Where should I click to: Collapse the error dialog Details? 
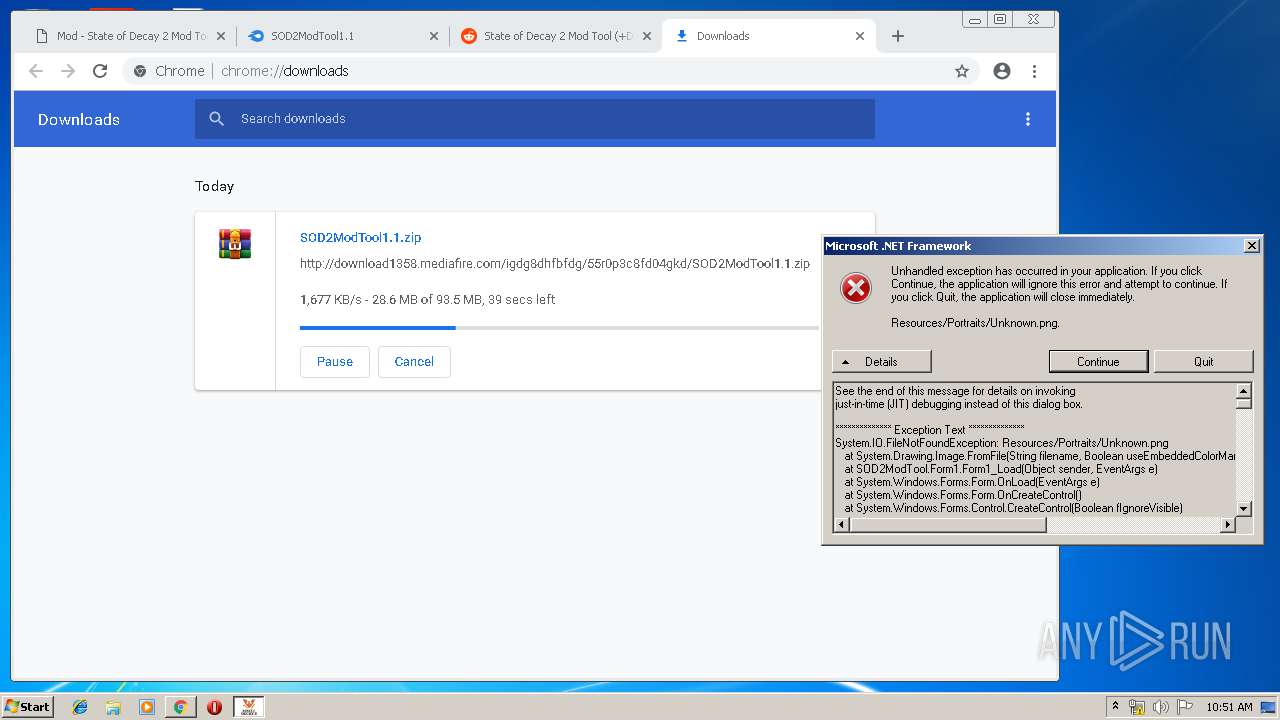(882, 362)
